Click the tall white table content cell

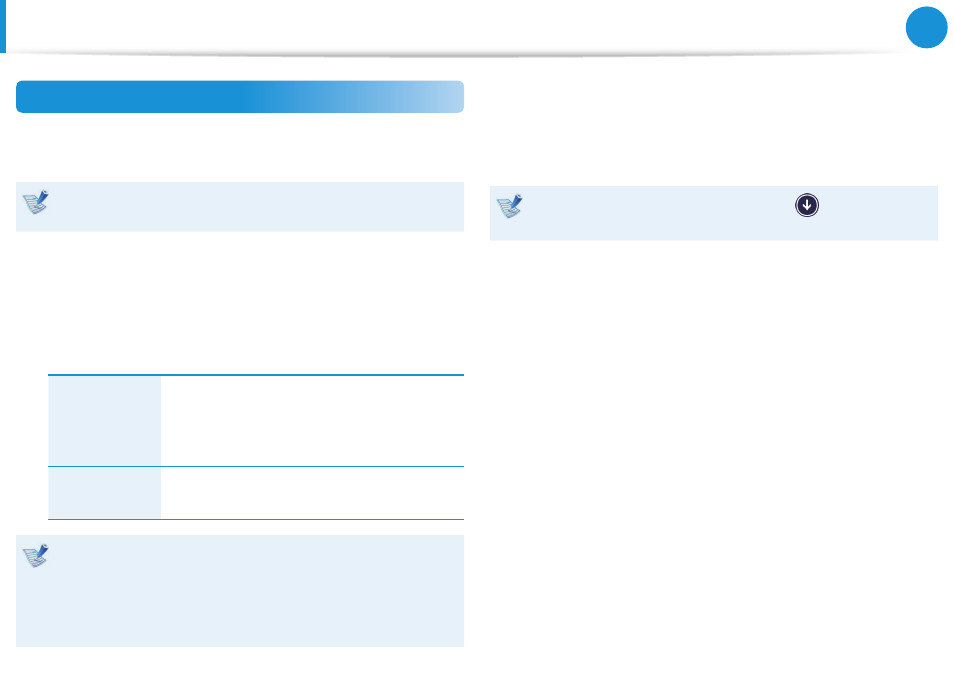[313, 421]
